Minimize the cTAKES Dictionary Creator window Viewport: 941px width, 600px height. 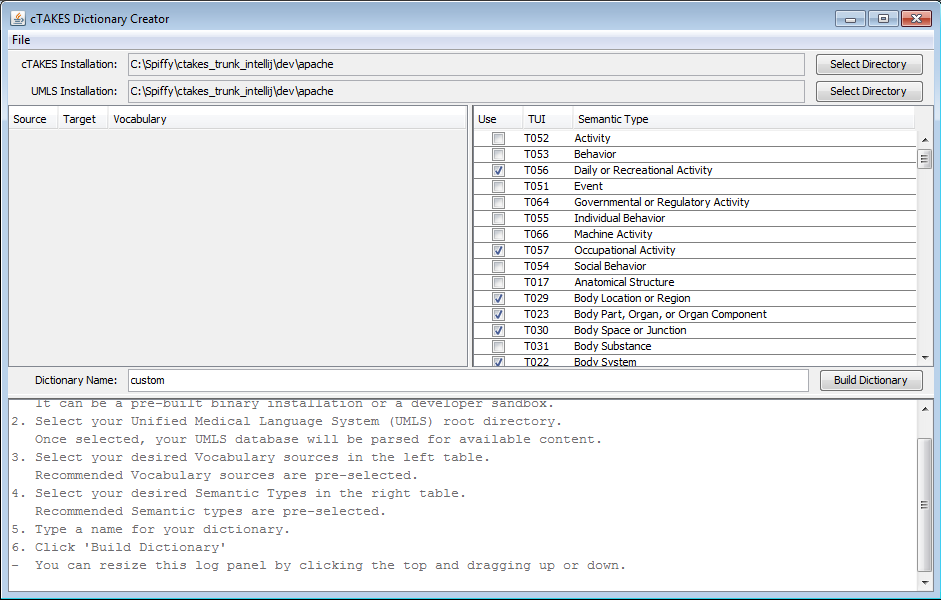click(850, 19)
